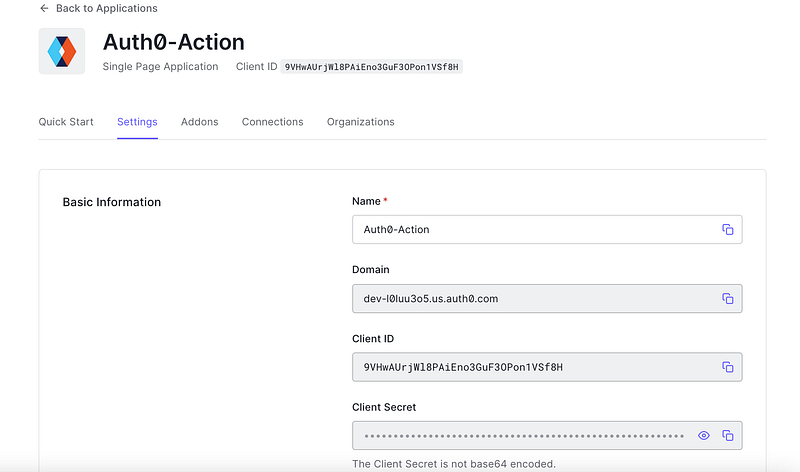Copy the Name field value
800x472 pixels.
click(727, 230)
